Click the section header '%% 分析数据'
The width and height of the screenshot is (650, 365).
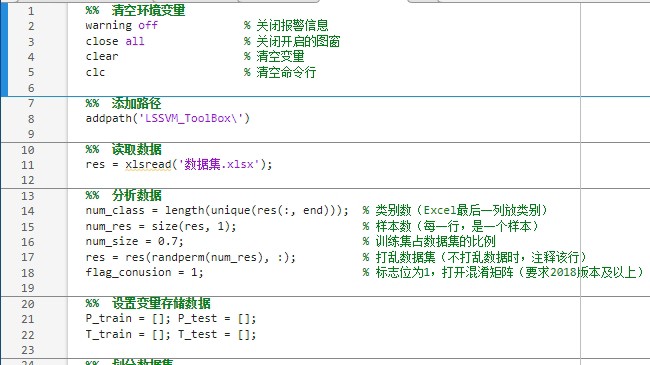(124, 195)
